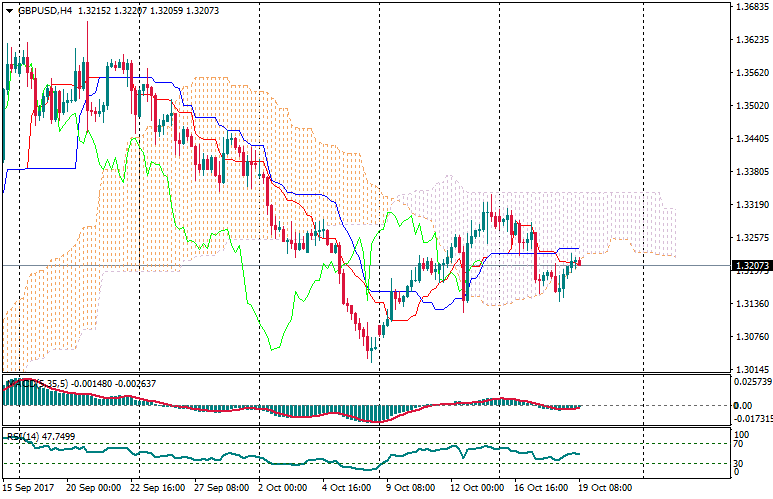This screenshot has width=773, height=499.
Task: Click the MACD -0.017315 scale value
Action: pos(751,420)
